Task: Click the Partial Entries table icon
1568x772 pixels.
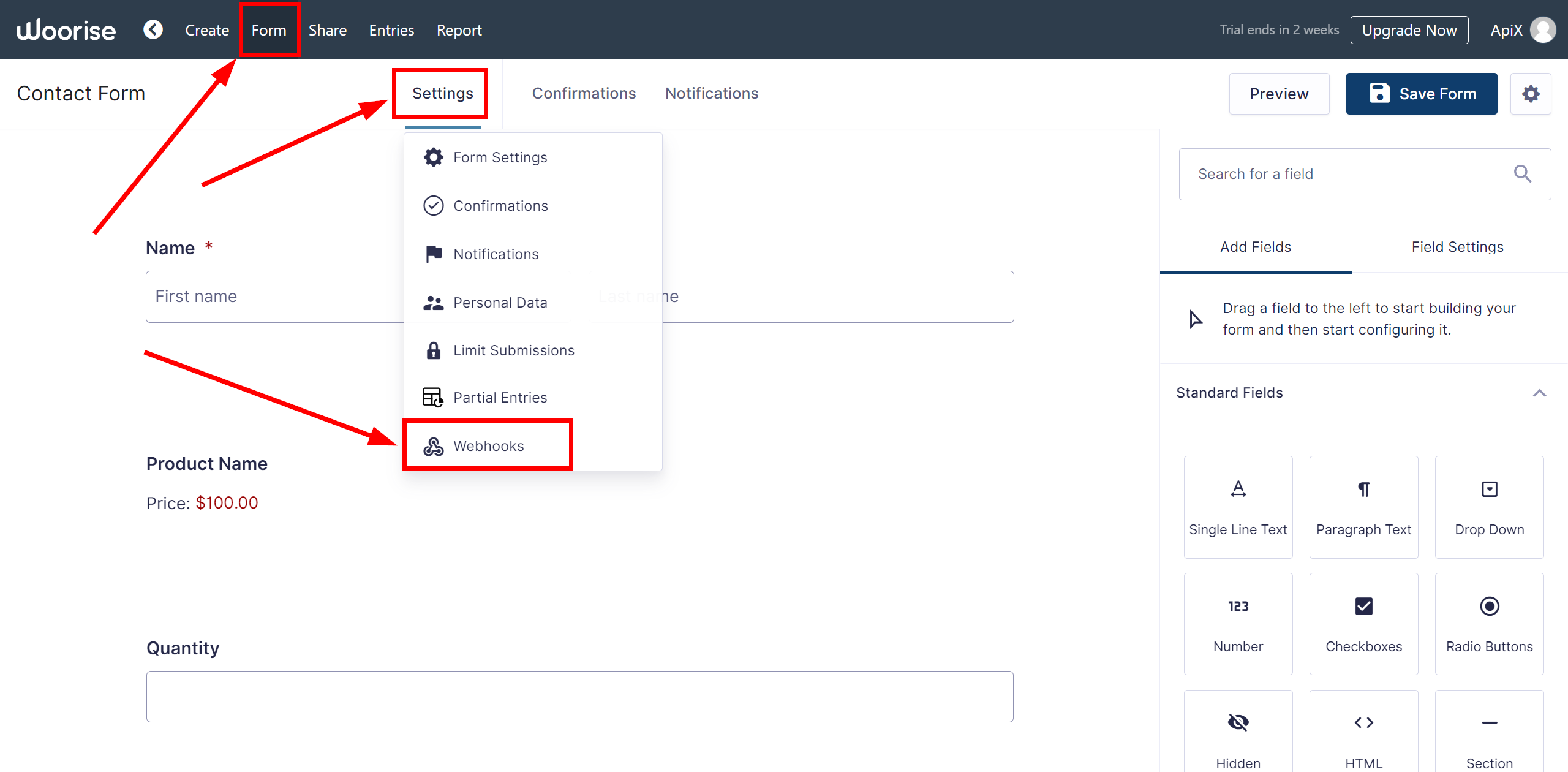Action: 433,397
